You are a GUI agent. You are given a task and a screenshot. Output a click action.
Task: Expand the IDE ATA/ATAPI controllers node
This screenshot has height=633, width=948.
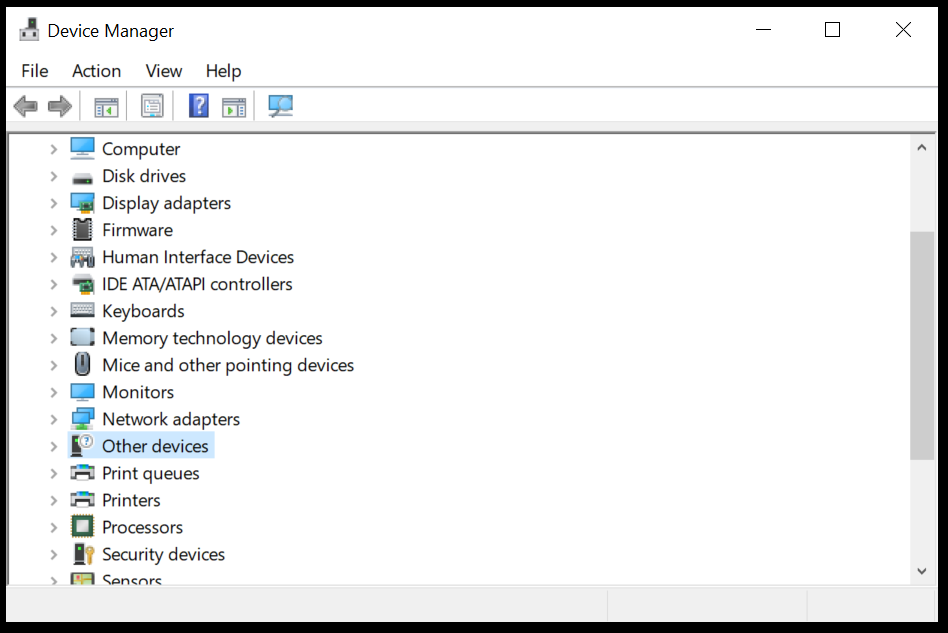(x=54, y=284)
